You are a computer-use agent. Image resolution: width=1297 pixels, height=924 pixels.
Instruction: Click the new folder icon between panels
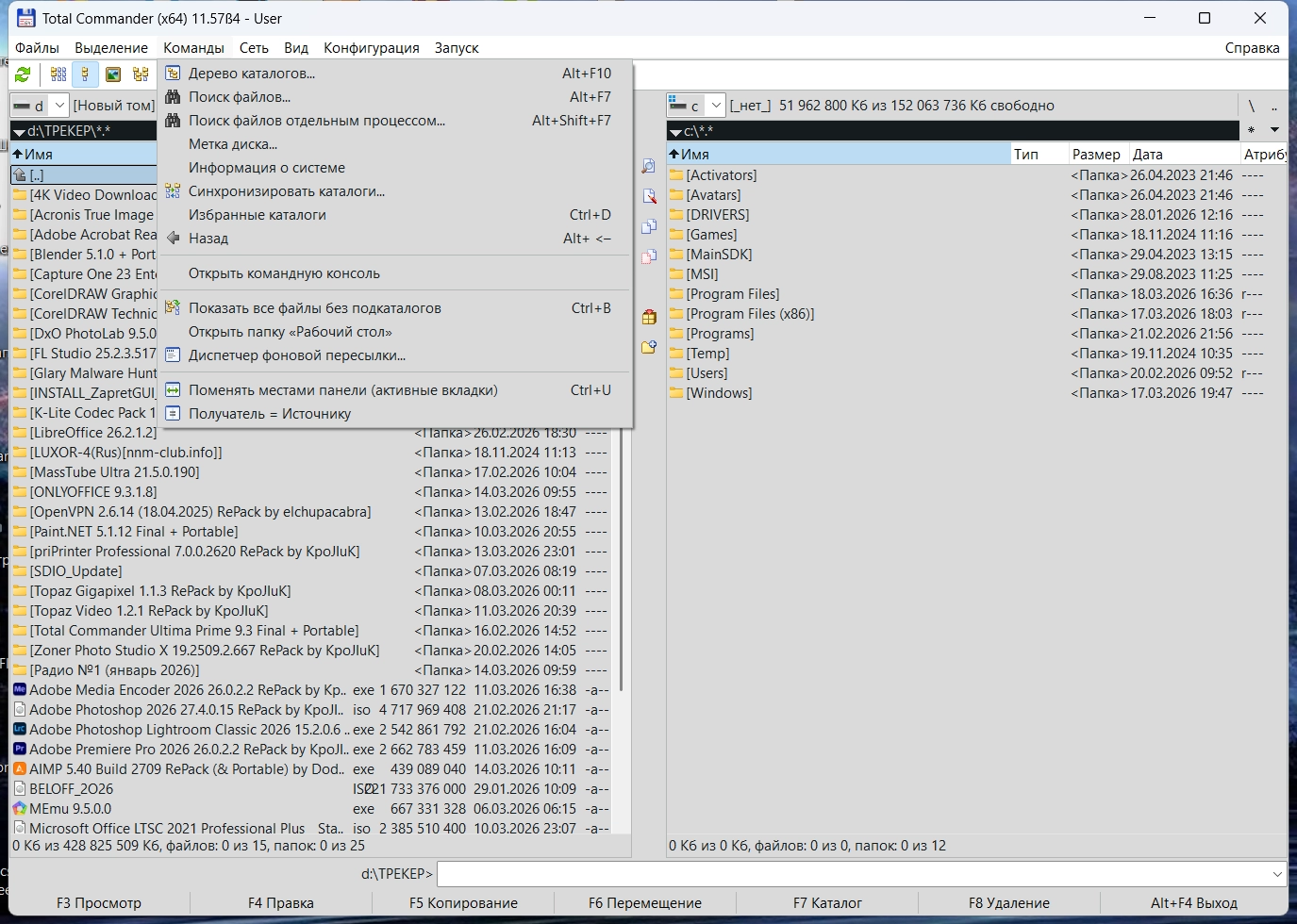[649, 347]
